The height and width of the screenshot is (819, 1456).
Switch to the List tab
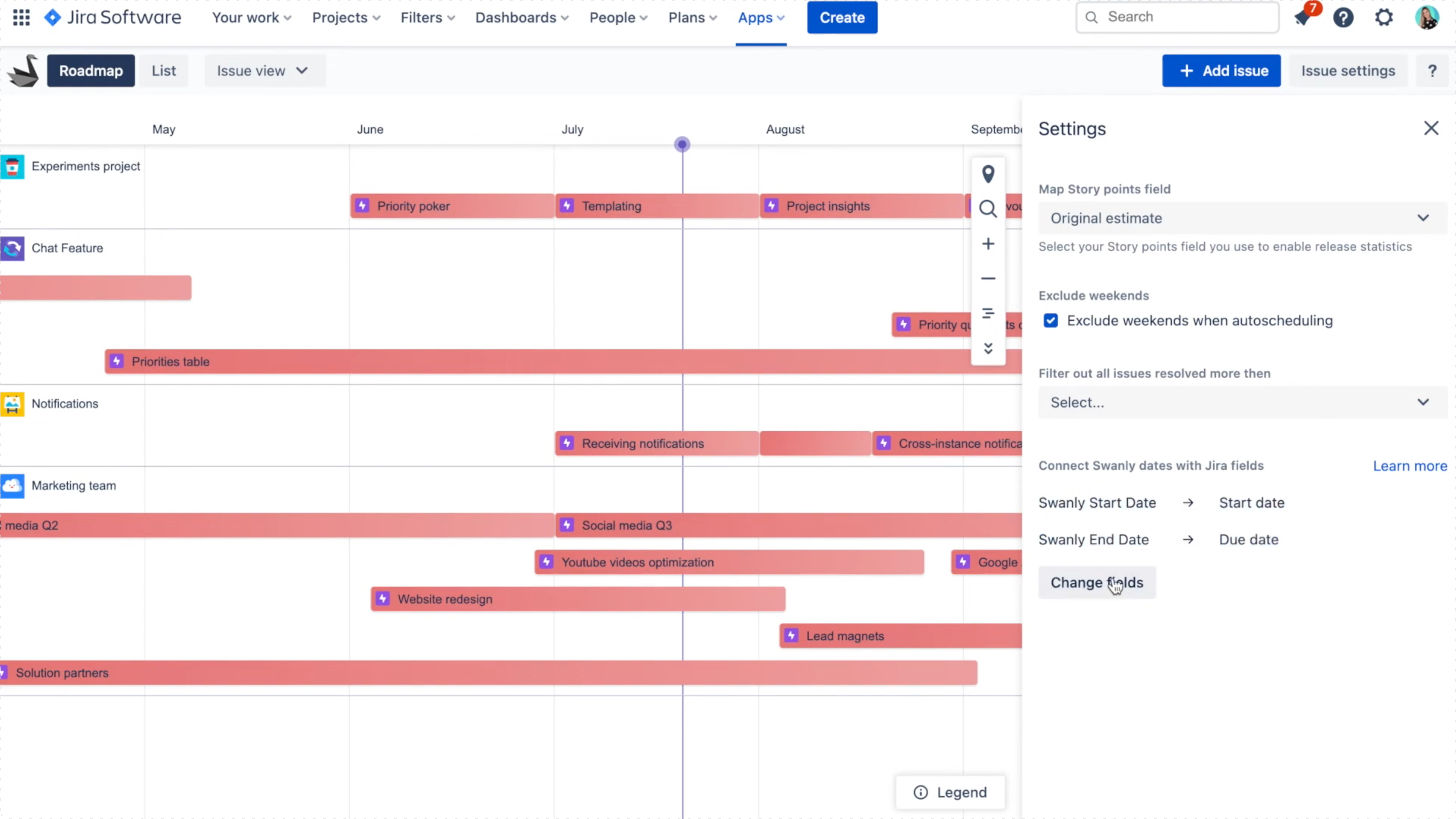(x=163, y=71)
